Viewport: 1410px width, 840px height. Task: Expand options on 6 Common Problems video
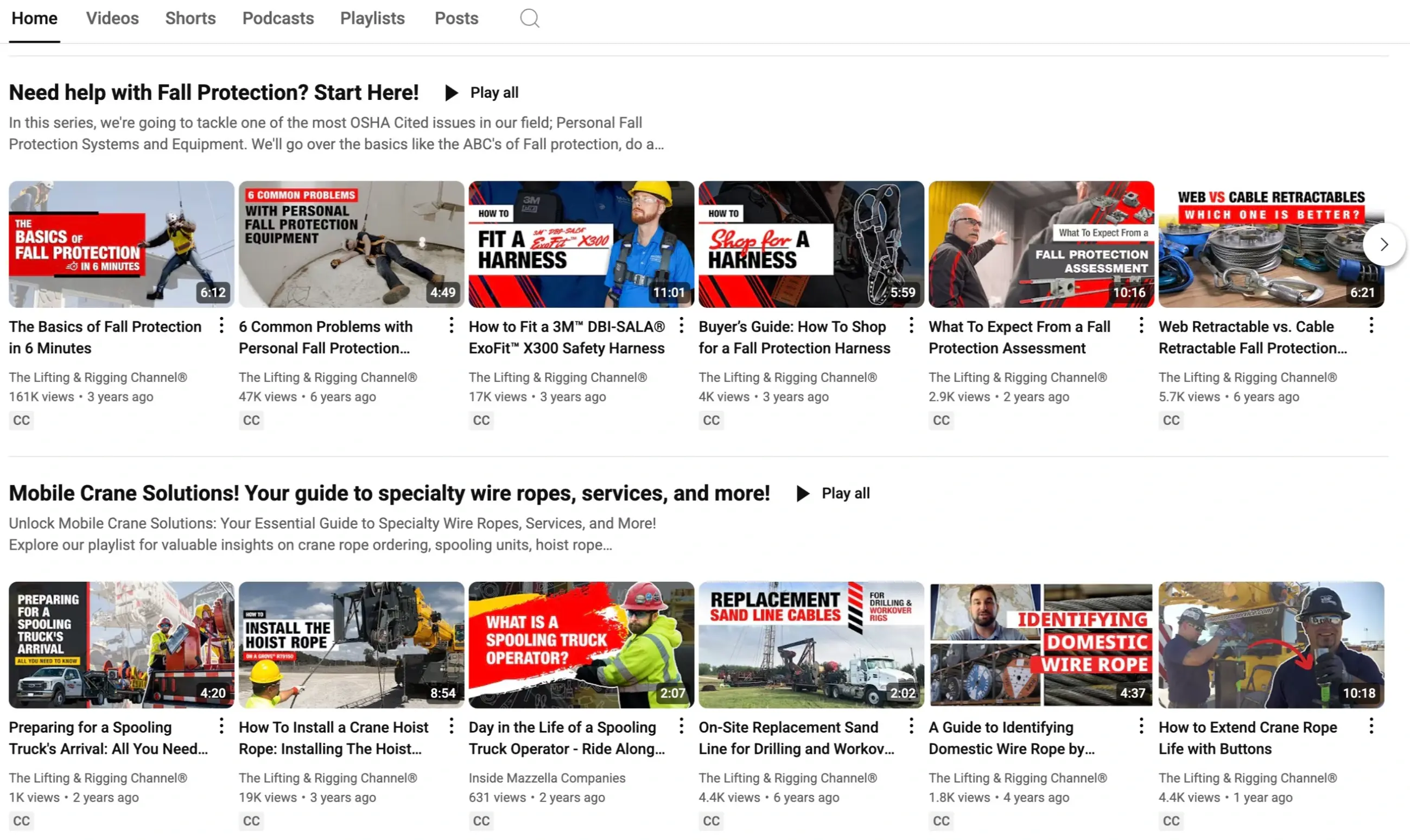pyautogui.click(x=450, y=326)
